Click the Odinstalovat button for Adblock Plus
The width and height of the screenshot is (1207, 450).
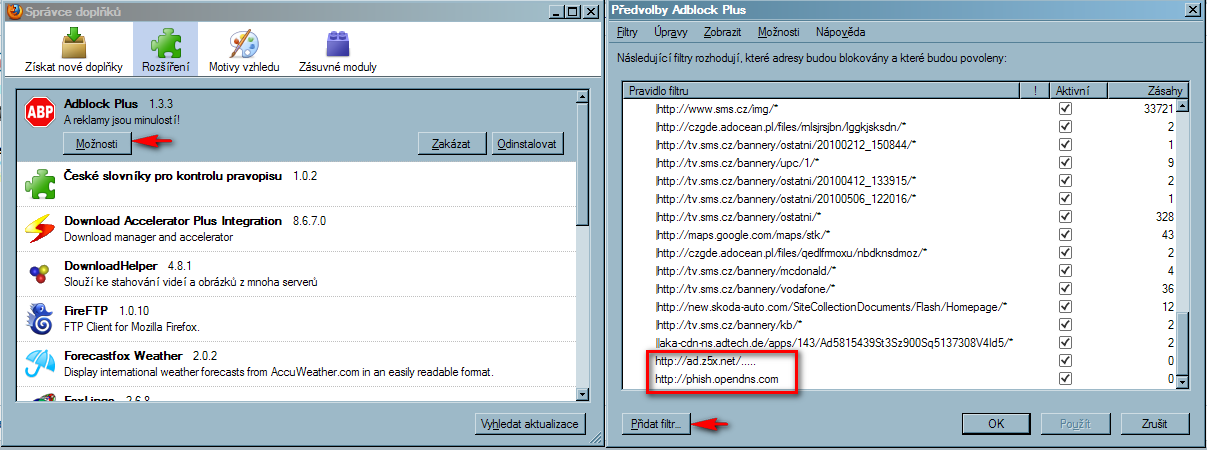(x=528, y=144)
